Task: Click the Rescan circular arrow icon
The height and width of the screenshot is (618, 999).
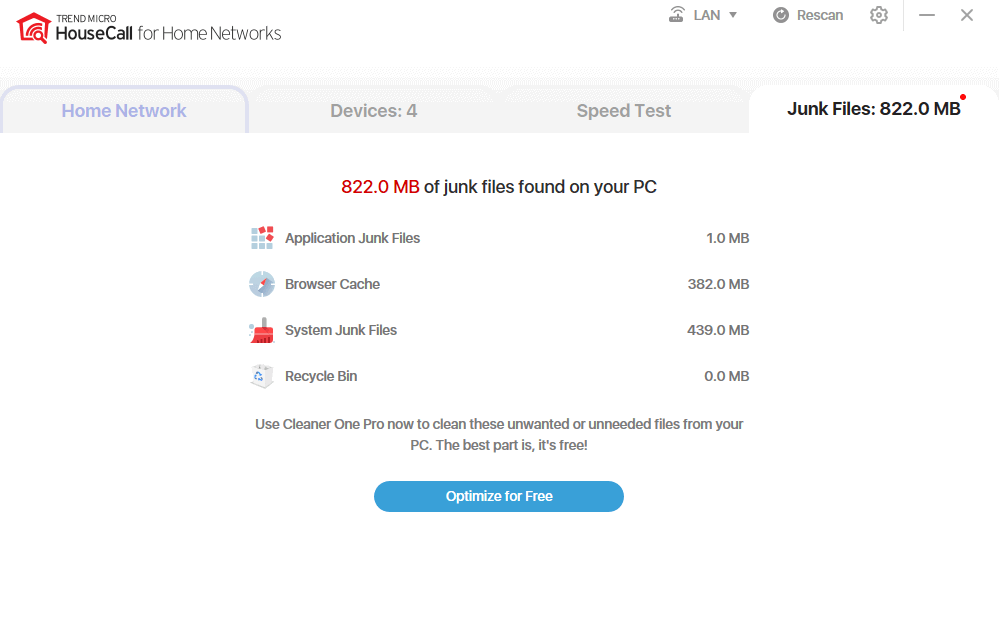Action: click(781, 15)
